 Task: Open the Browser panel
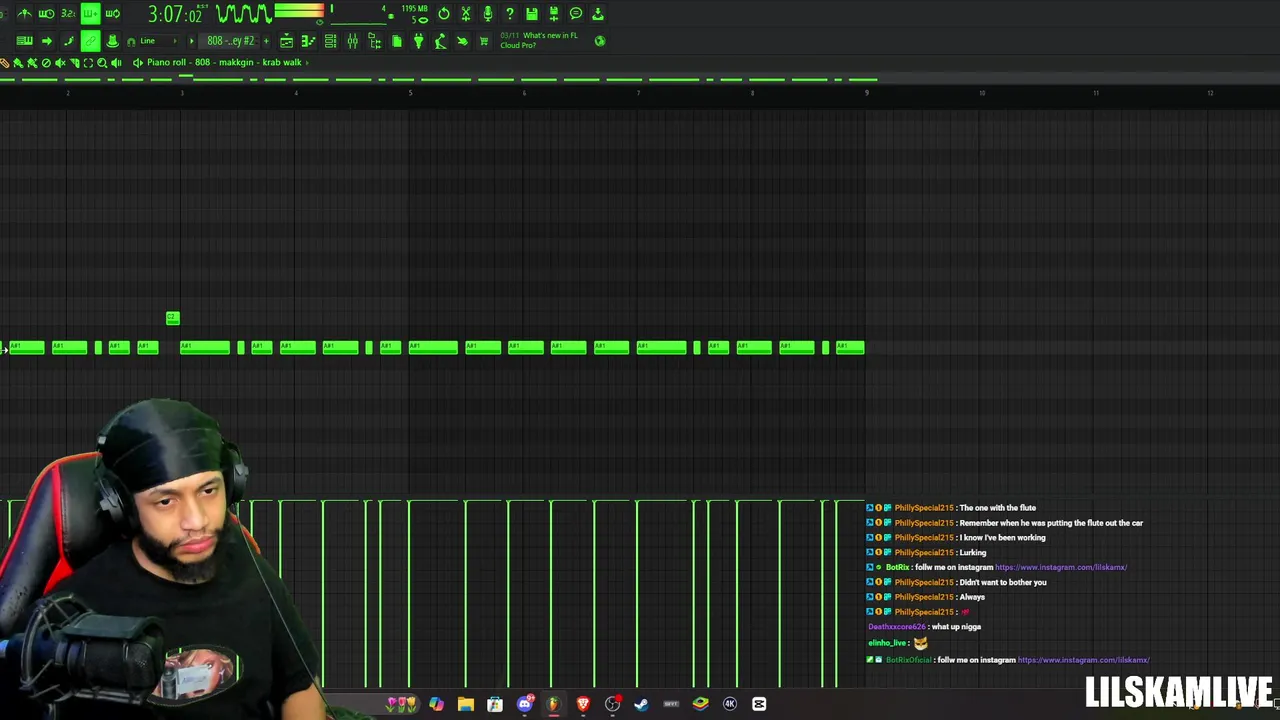(374, 41)
